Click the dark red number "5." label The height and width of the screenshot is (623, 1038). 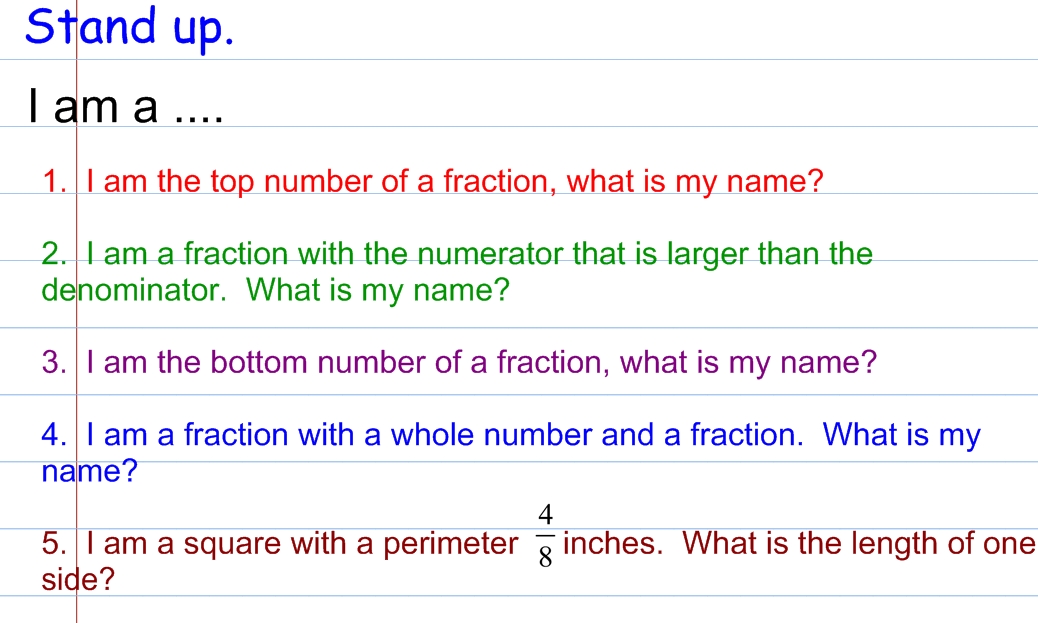click(54, 544)
